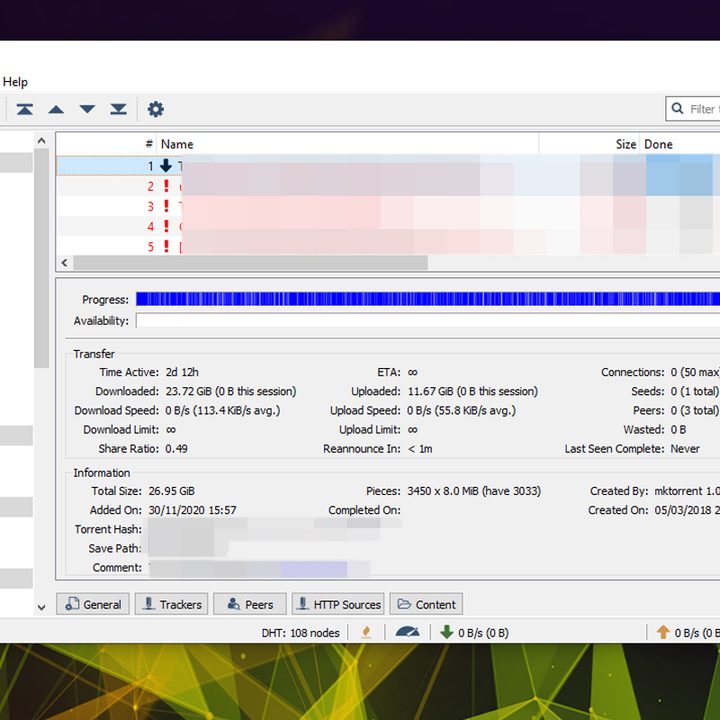Click the filter search magnifier icon
The width and height of the screenshot is (720, 720).
coord(677,109)
